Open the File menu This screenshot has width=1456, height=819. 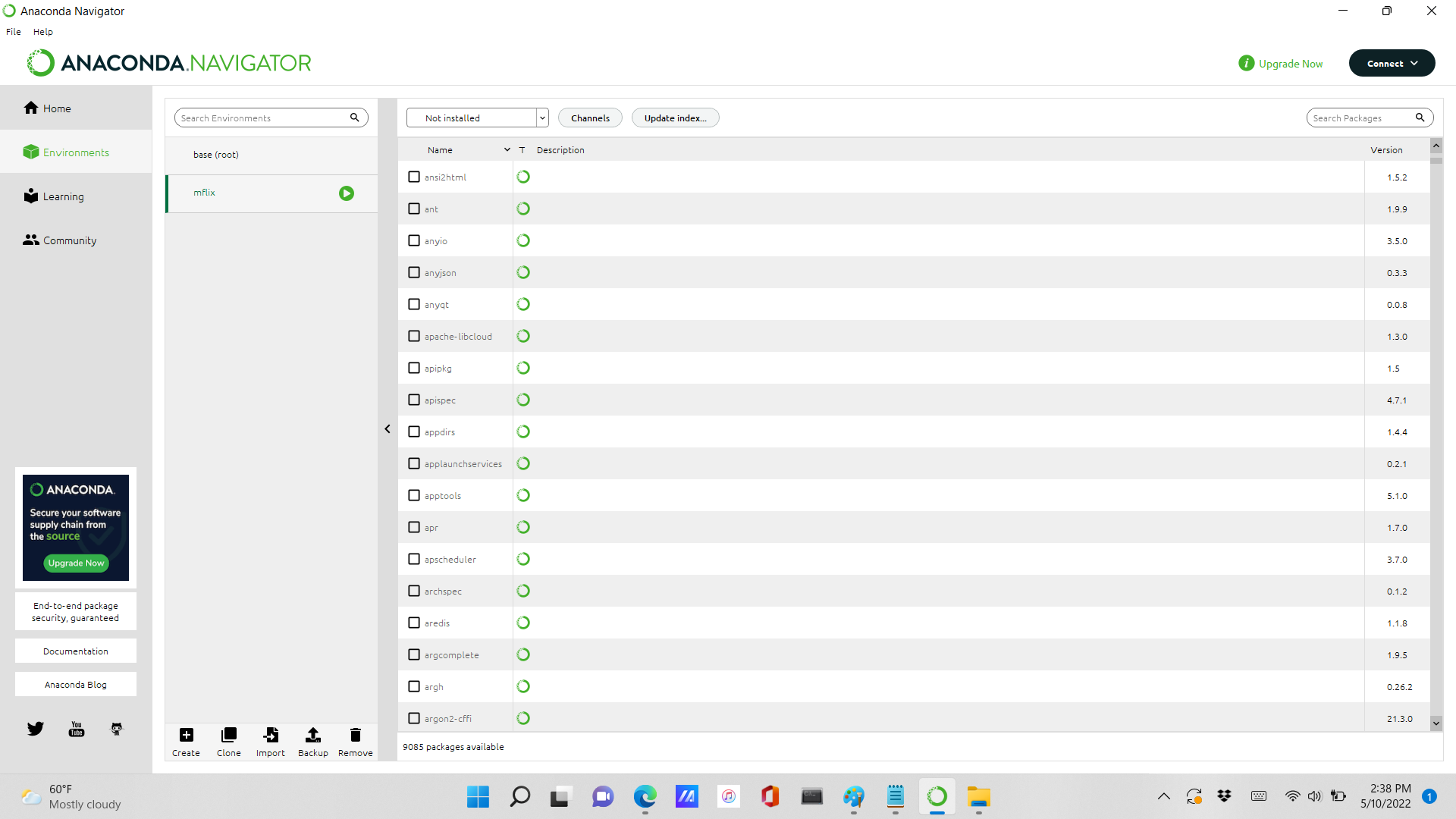(x=13, y=31)
